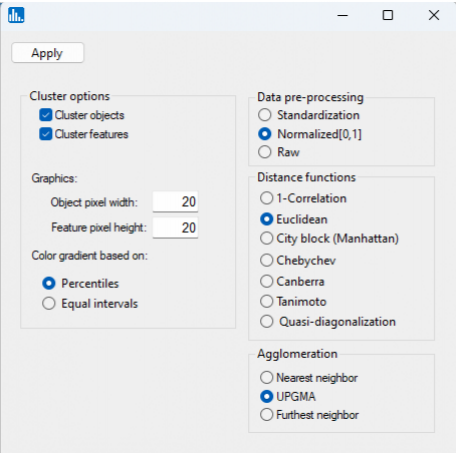Select the Percentiles radio button
This screenshot has height=453, width=456.
(x=49, y=283)
